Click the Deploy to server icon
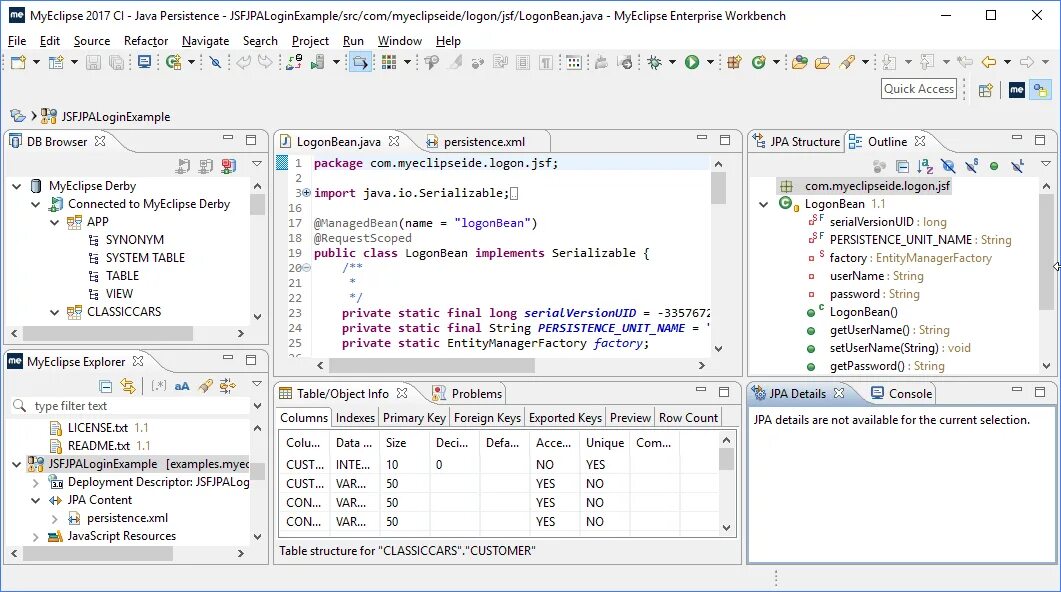 (293, 62)
